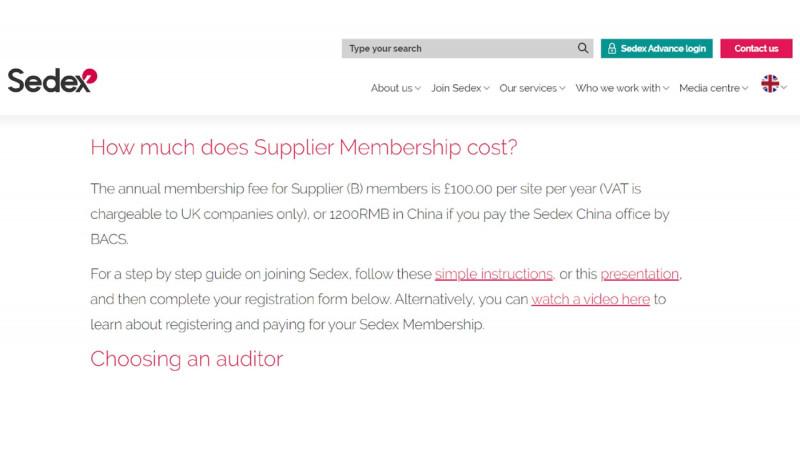This screenshot has height=462, width=800.
Task: Open the Our services menu
Action: [x=528, y=88]
